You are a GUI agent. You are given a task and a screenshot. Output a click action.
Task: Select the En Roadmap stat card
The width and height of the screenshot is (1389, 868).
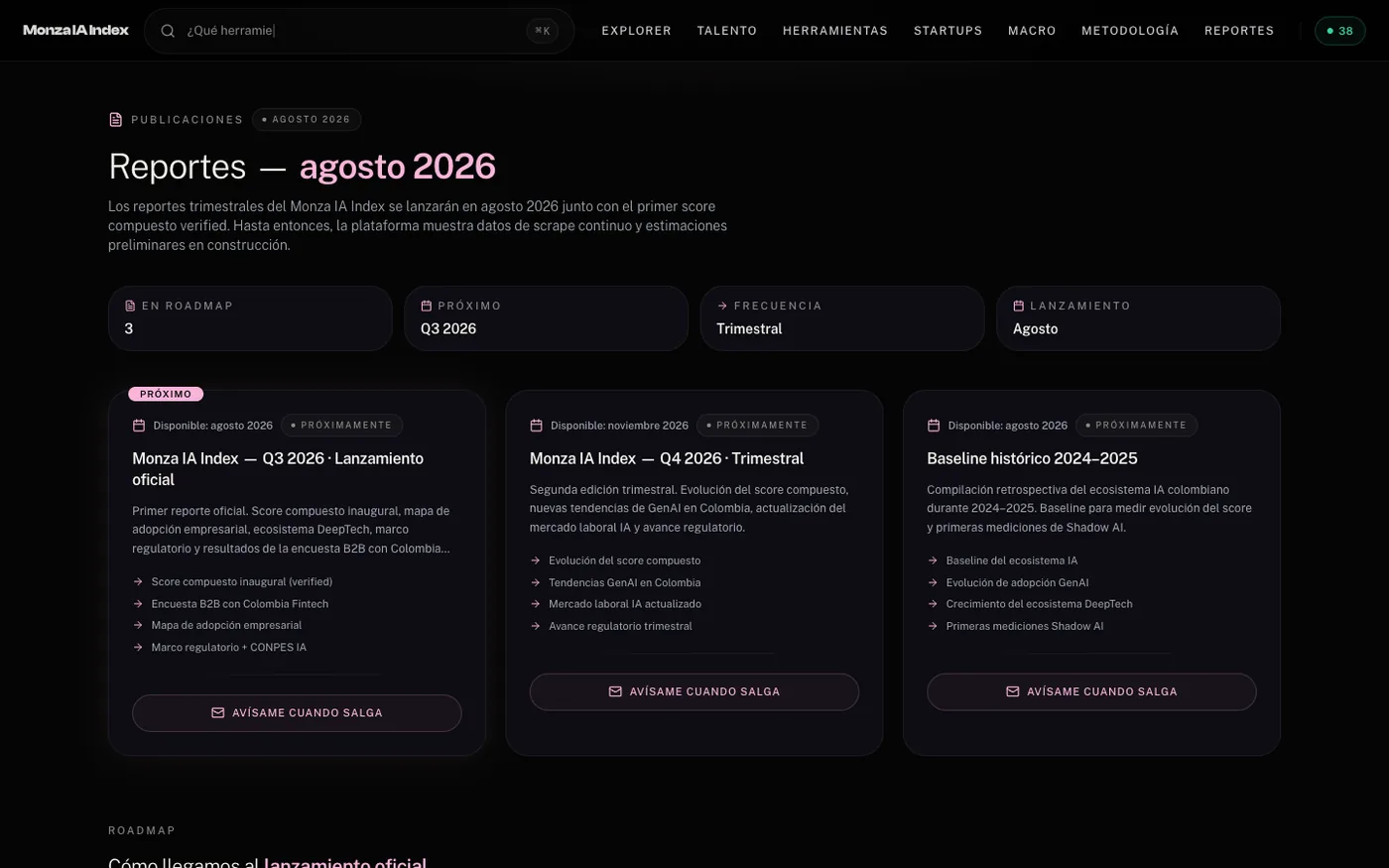click(250, 318)
